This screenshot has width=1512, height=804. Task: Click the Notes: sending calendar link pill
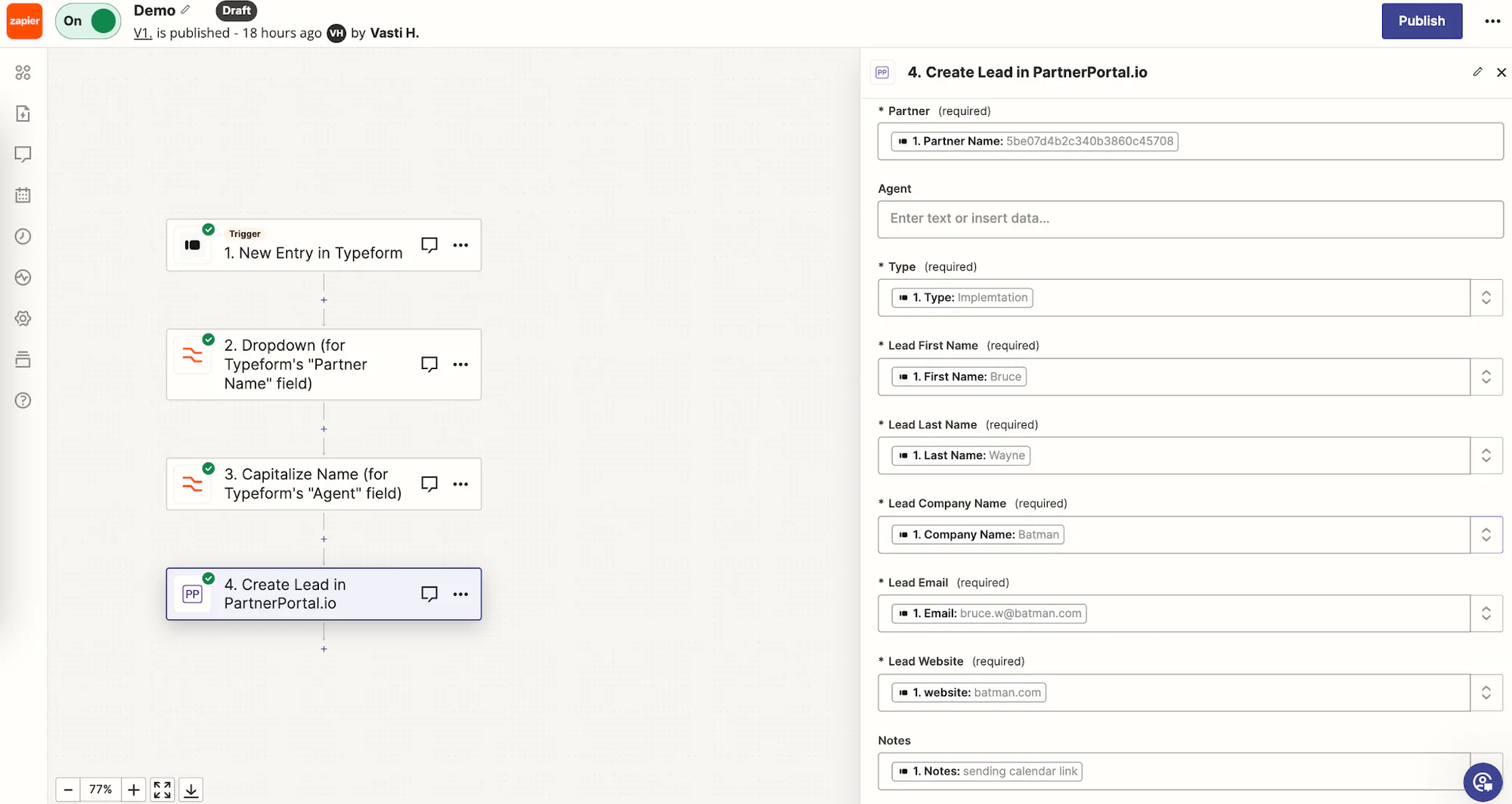point(987,771)
